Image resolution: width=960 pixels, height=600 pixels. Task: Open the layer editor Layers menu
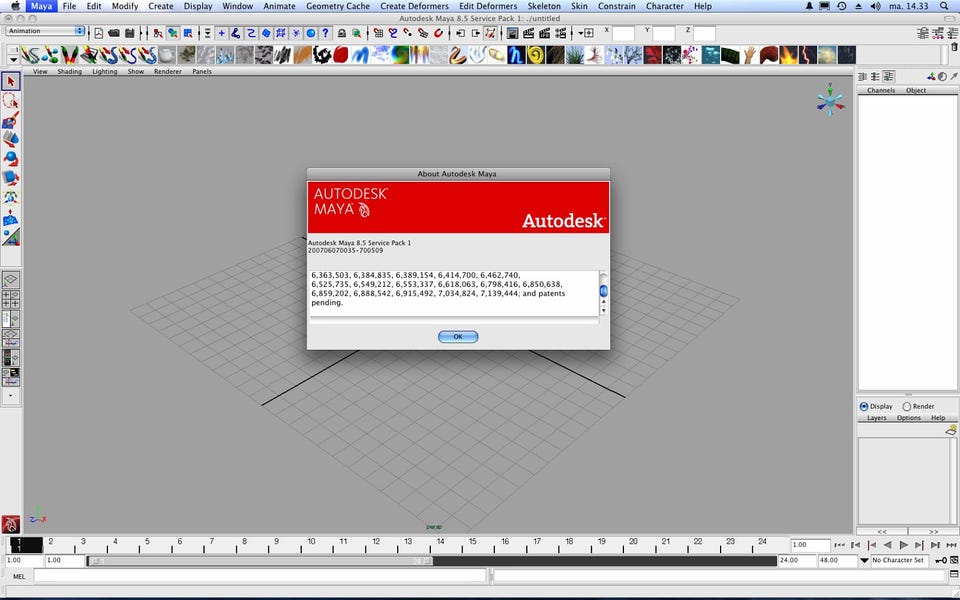877,418
